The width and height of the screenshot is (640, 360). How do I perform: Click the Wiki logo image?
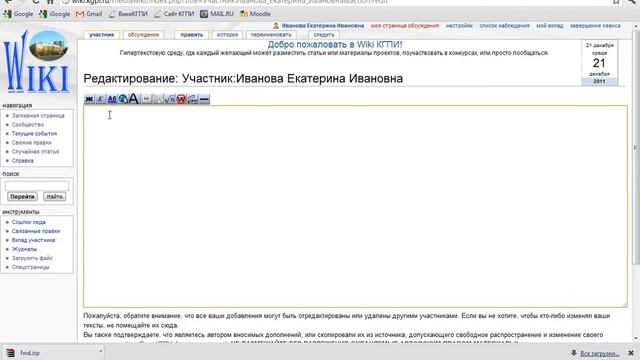click(x=37, y=62)
